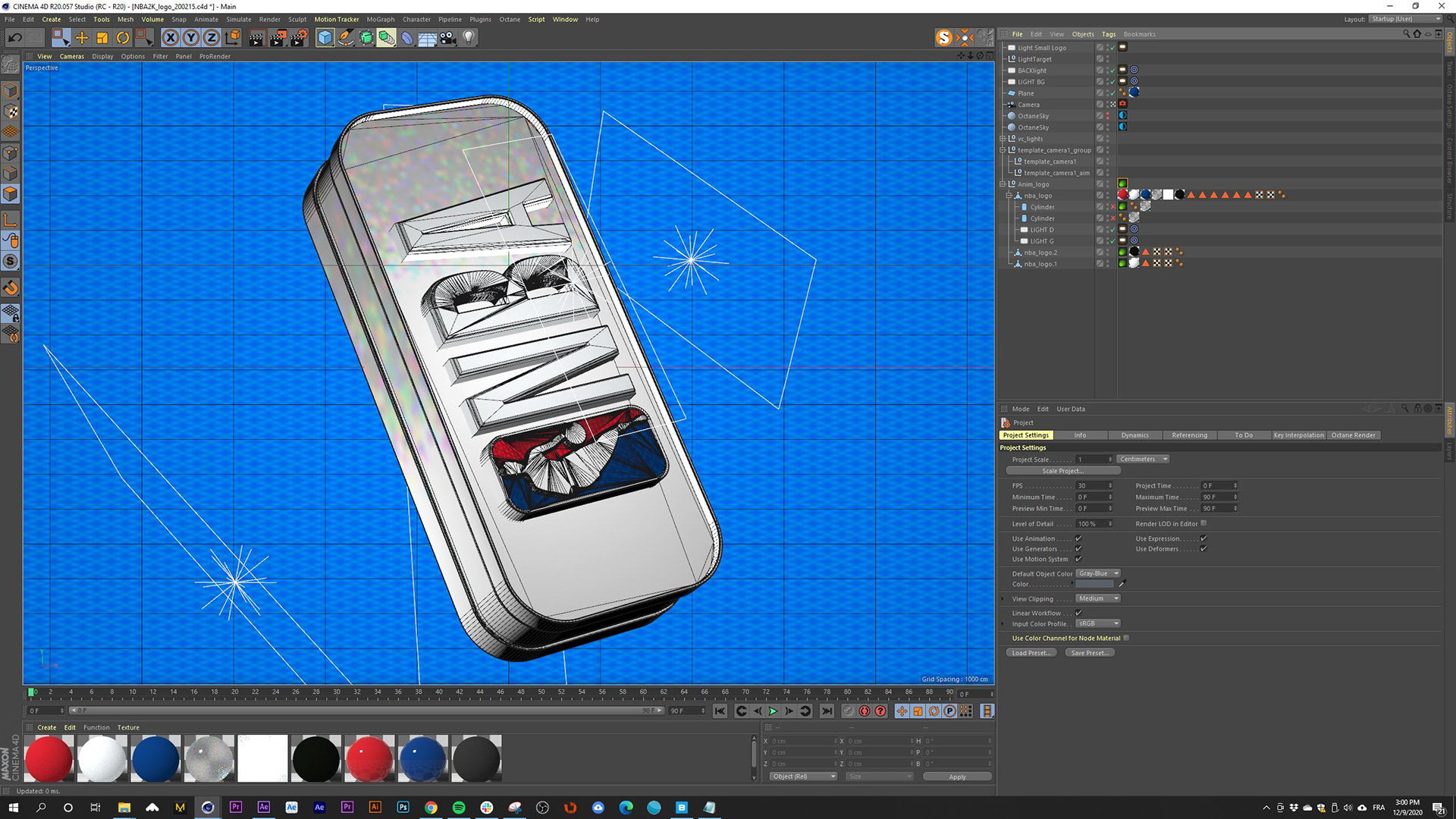Screen dimensions: 1456x819
Task: Select the Move tool
Action: 82,37
